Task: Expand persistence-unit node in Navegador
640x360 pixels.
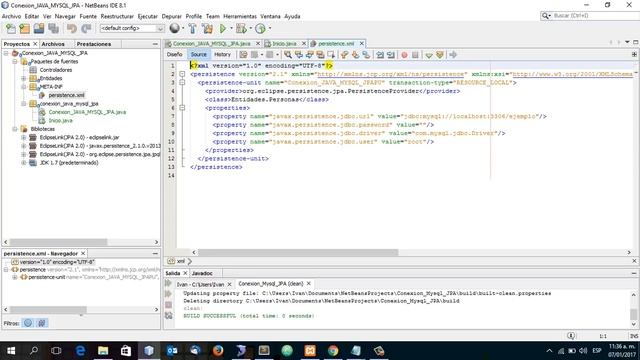Action: click(15, 277)
